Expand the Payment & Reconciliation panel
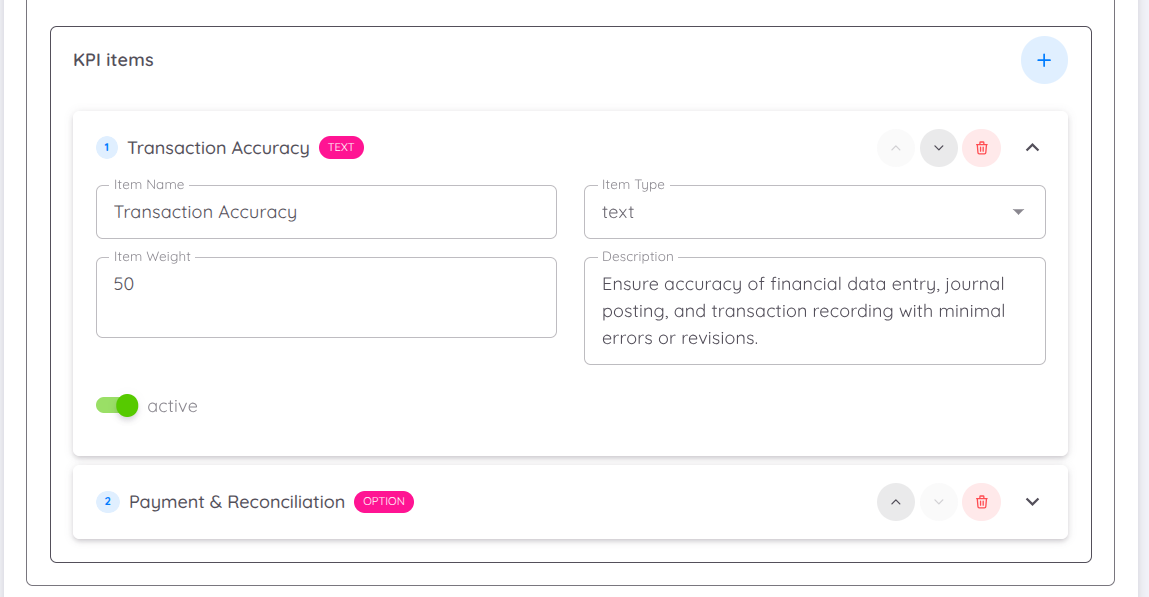Viewport: 1149px width, 597px height. [x=1032, y=502]
